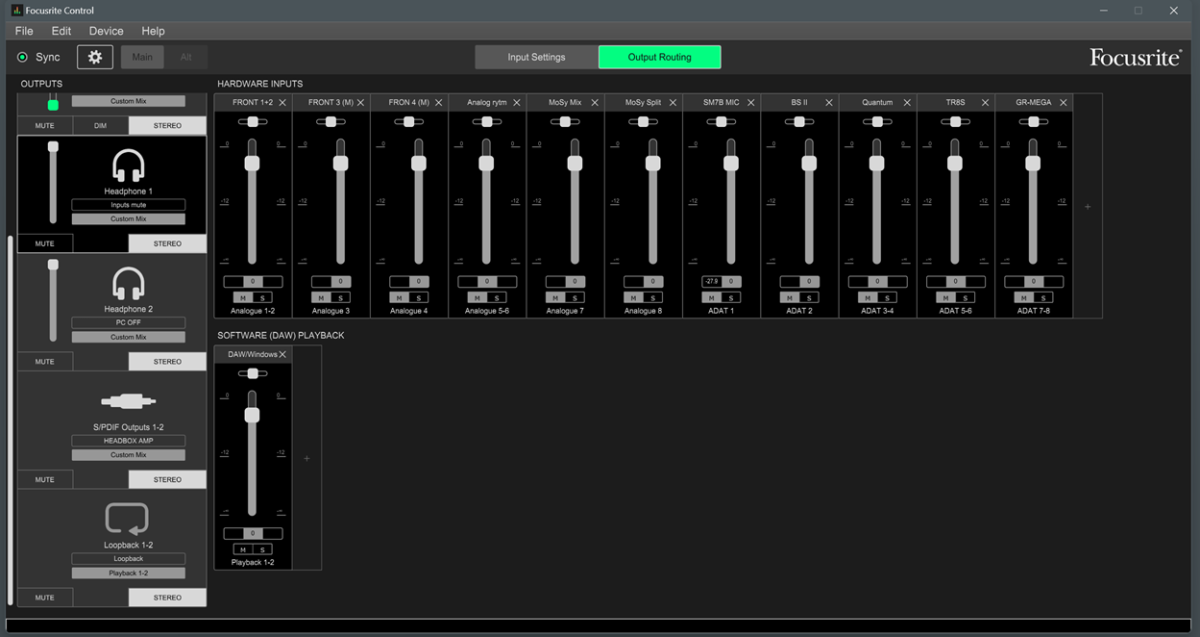The width and height of the screenshot is (1200, 637).
Task: Switch to the Input Settings tab
Action: [536, 57]
